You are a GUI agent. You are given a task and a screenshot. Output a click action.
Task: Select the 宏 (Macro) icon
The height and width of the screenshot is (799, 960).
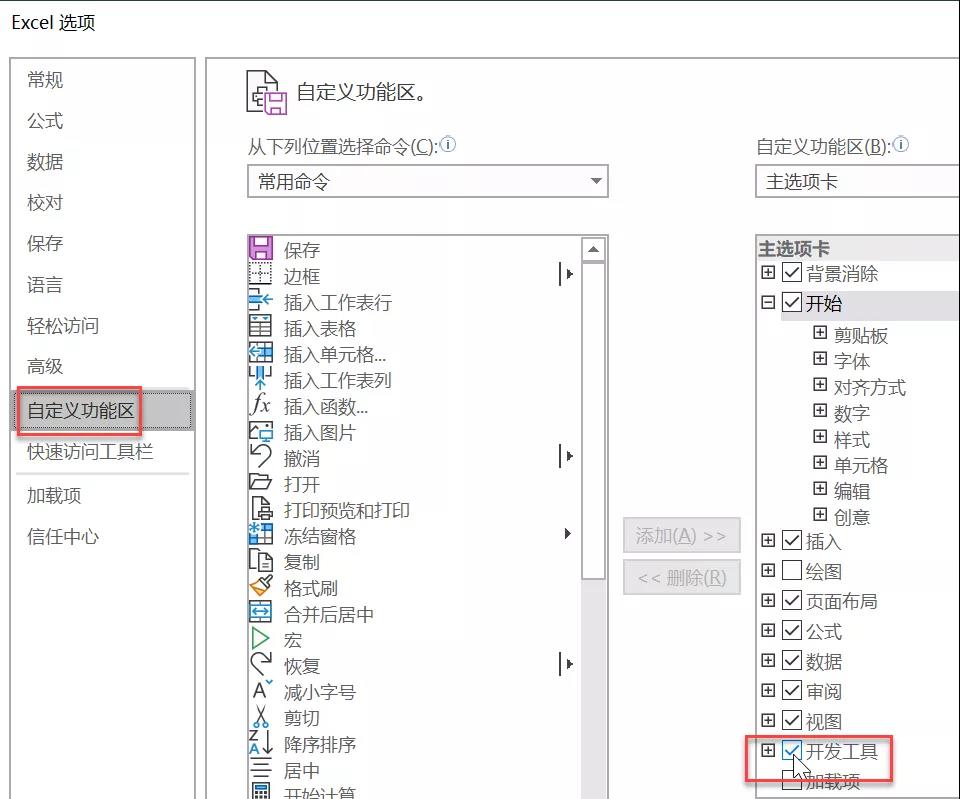[x=260, y=640]
